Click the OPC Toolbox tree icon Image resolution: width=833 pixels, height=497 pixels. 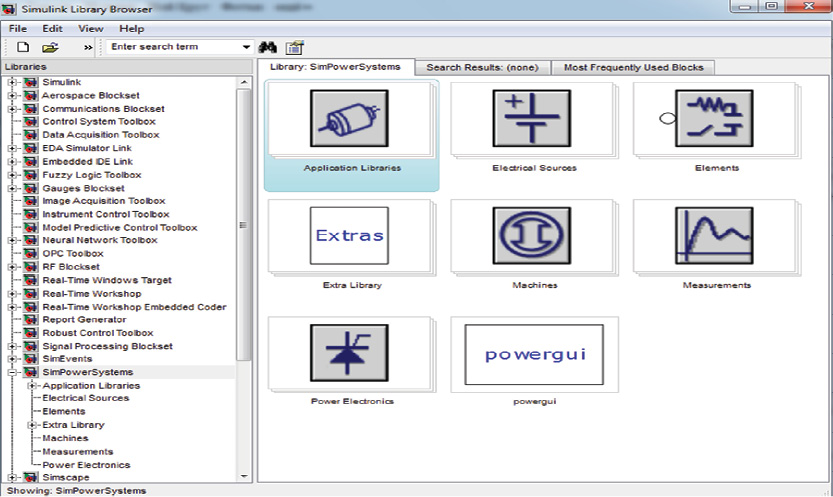point(31,254)
